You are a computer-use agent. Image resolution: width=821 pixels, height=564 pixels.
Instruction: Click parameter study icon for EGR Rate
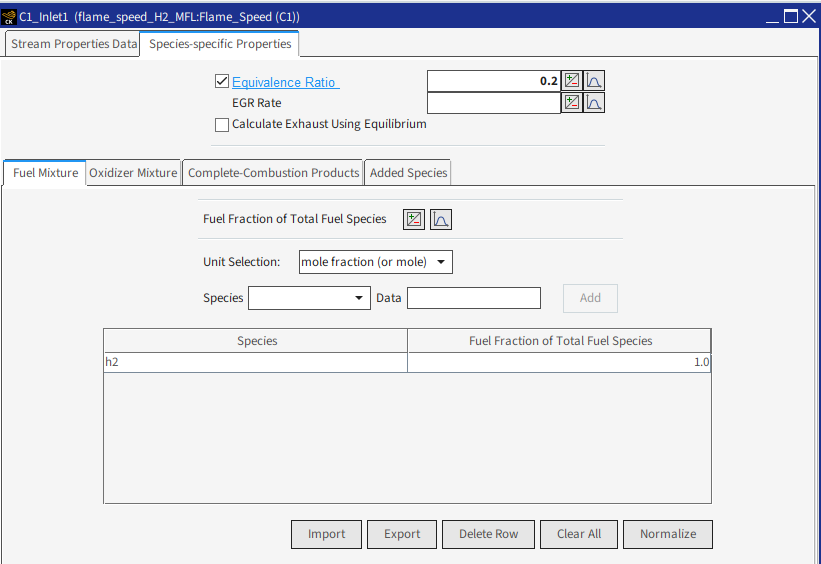[572, 102]
